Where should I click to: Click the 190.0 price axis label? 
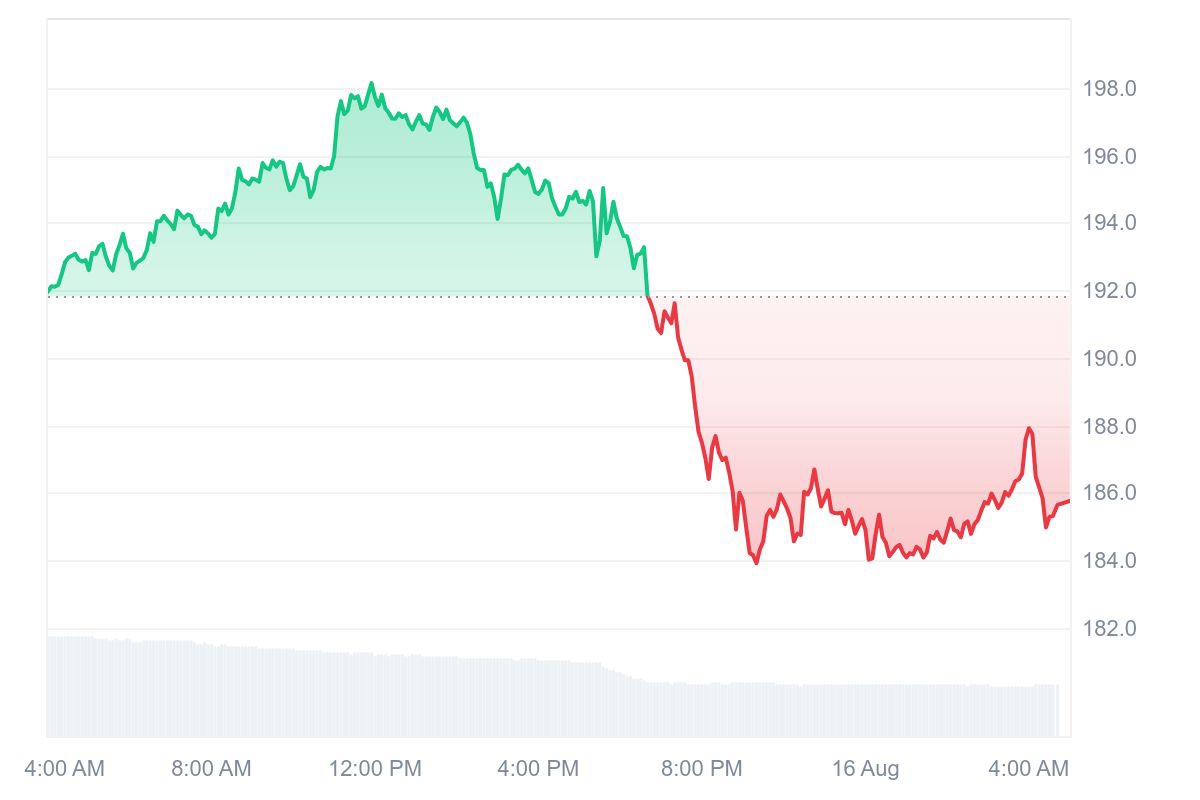1109,358
